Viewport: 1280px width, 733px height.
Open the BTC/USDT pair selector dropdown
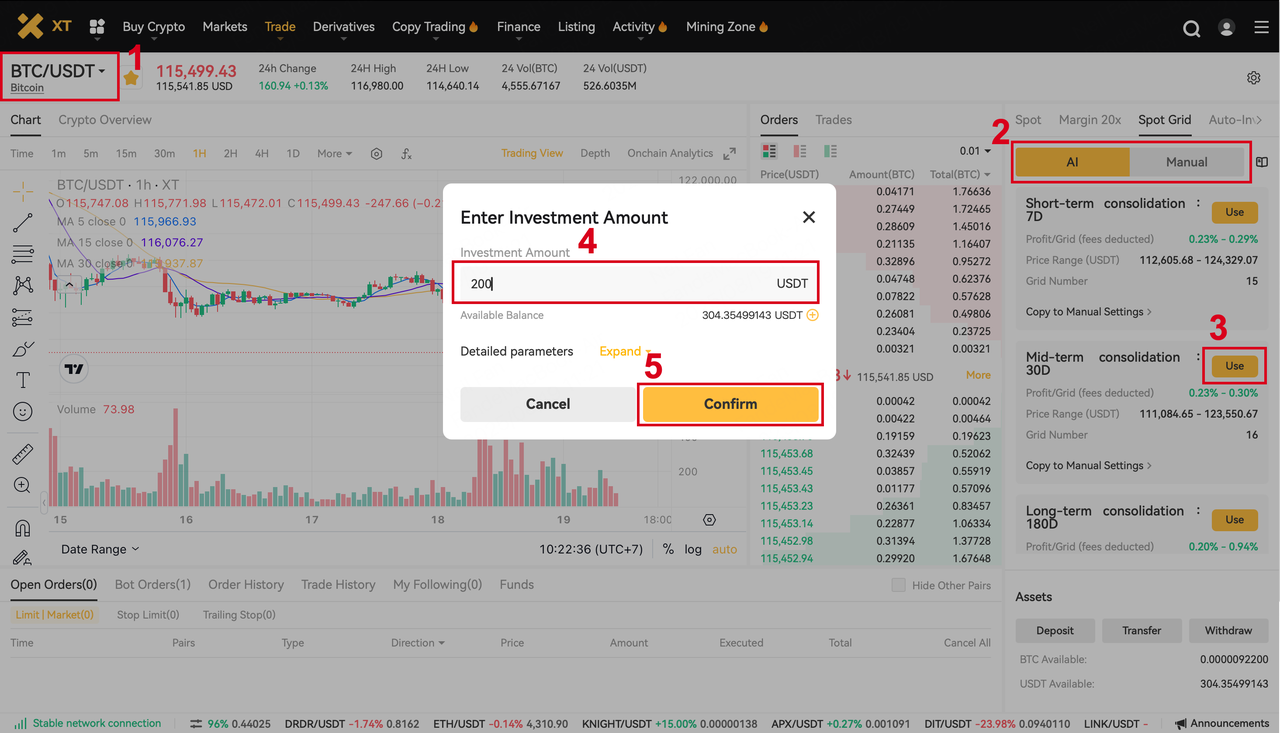point(58,71)
